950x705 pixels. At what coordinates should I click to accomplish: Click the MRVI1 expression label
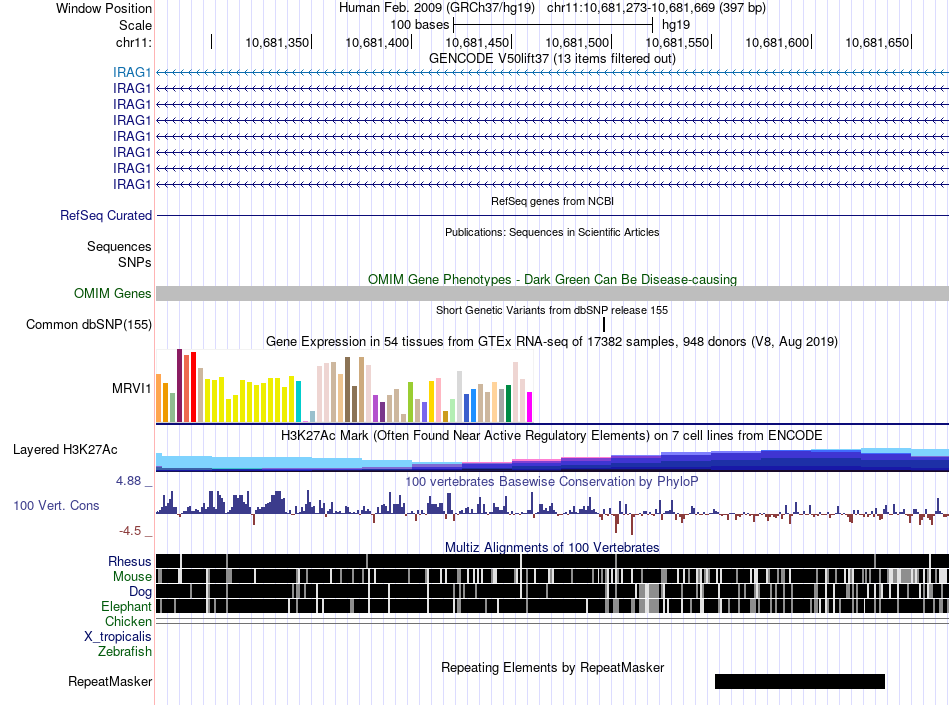[x=131, y=388]
